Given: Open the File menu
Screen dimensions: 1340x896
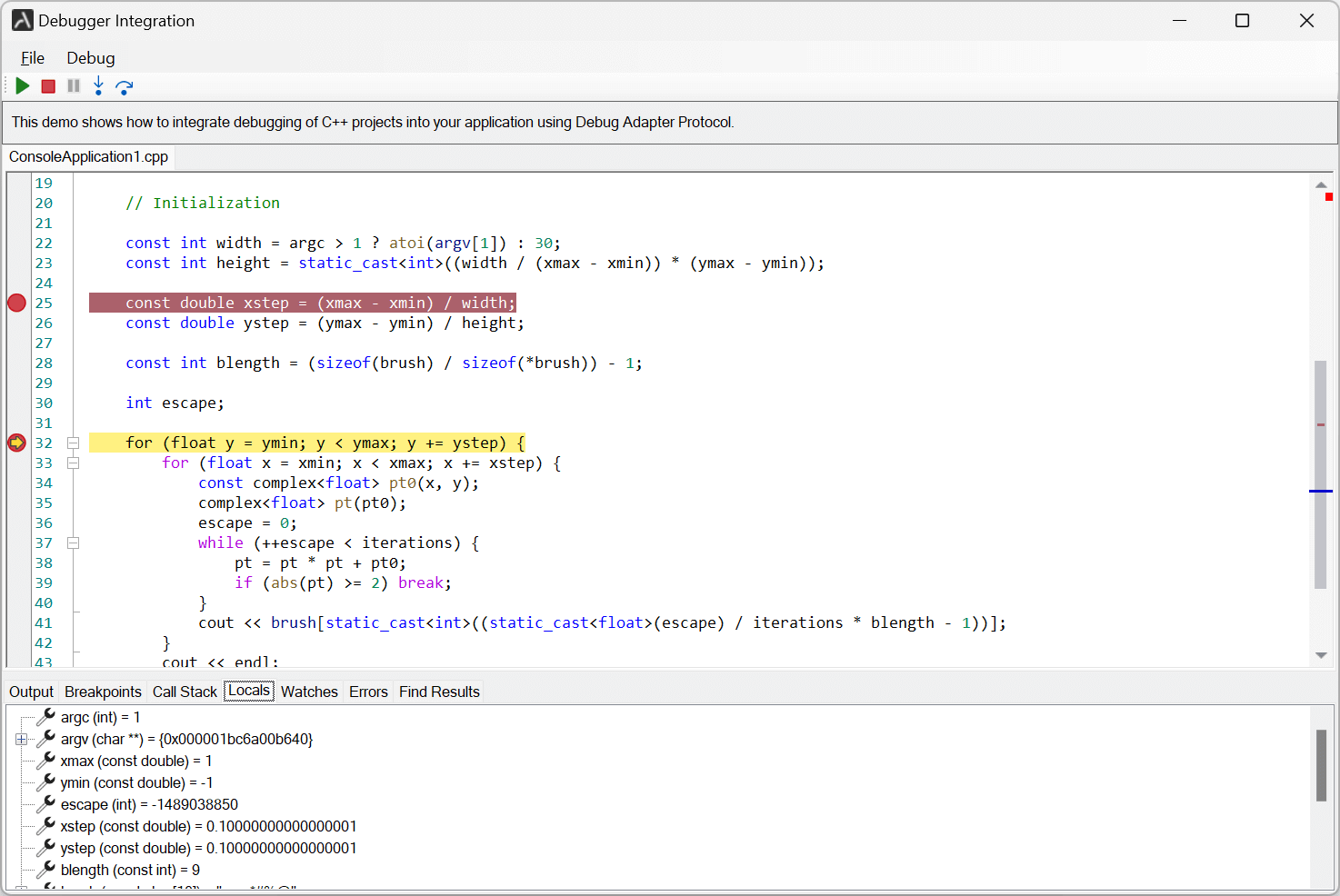Looking at the screenshot, I should 33,58.
